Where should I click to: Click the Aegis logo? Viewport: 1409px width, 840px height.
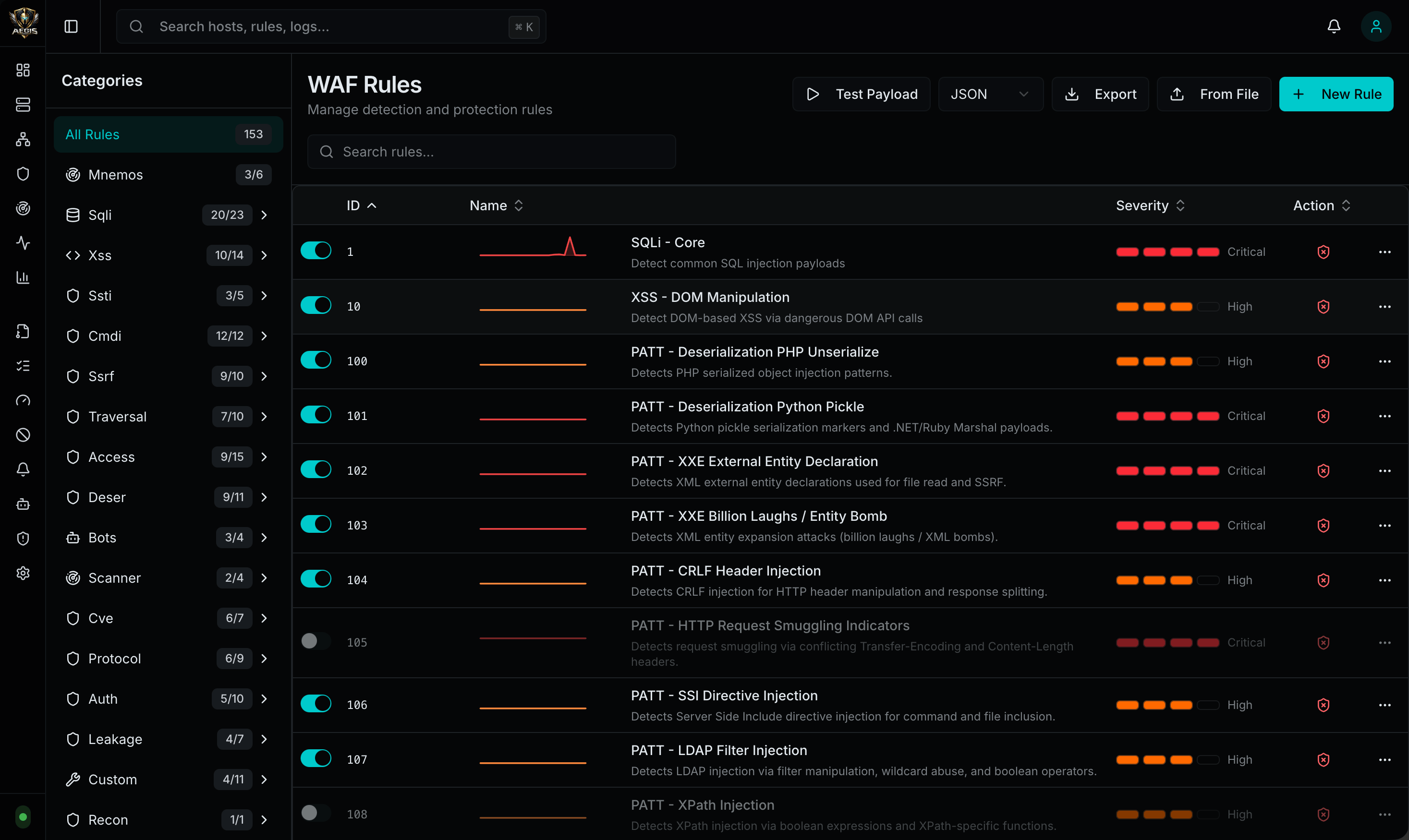point(24,23)
